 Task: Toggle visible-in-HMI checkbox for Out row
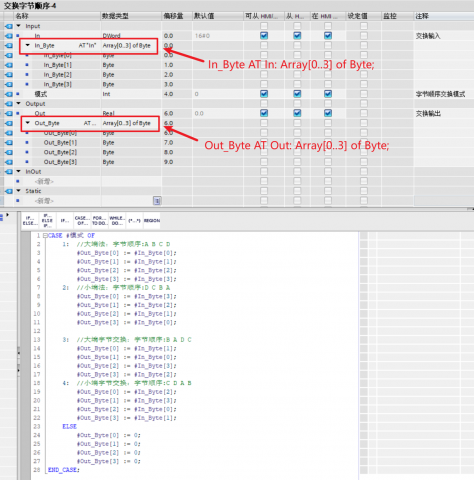(328, 113)
